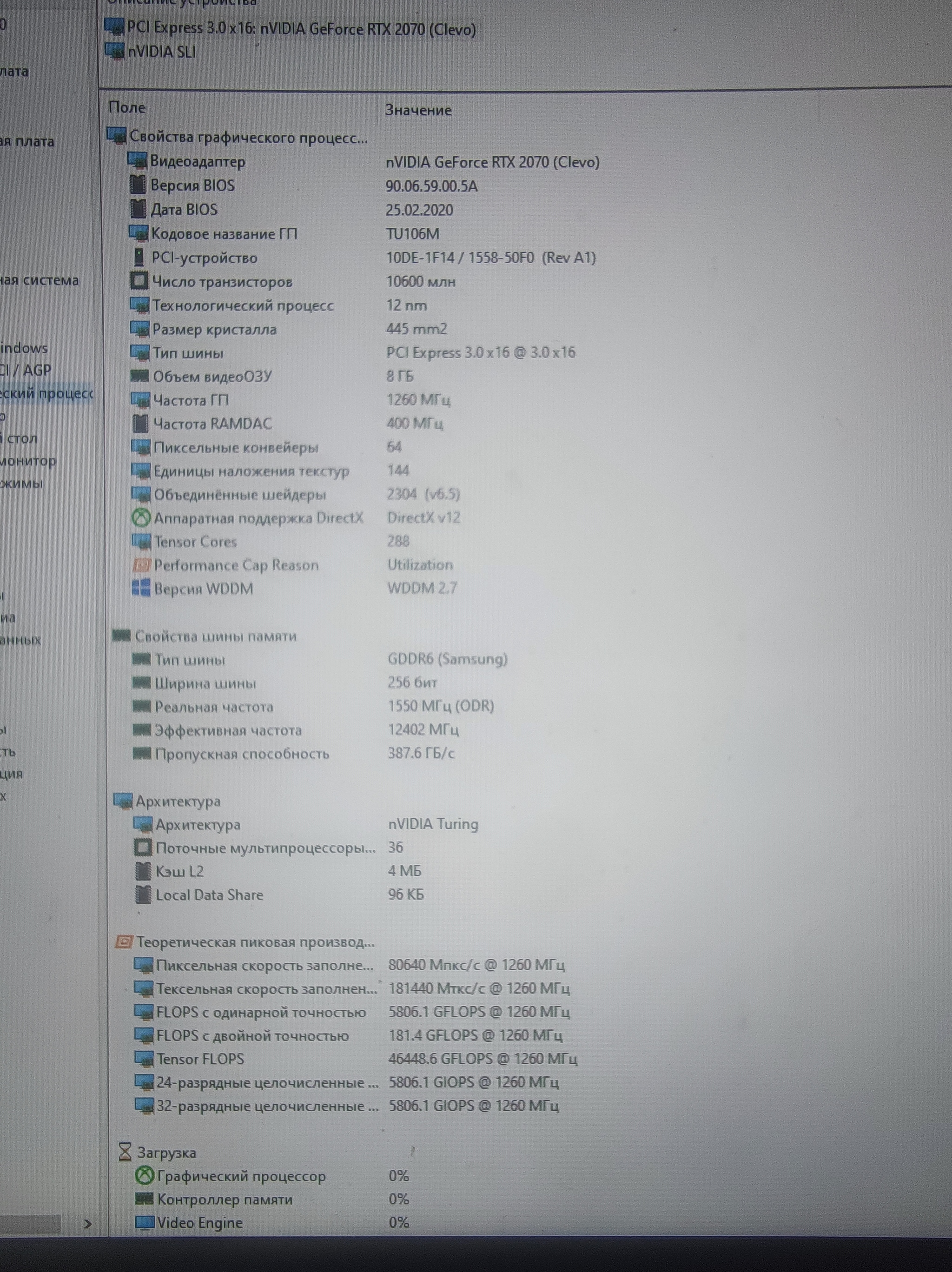Select the Свойства графического процессора group row
952x1272 pixels.
(x=248, y=137)
